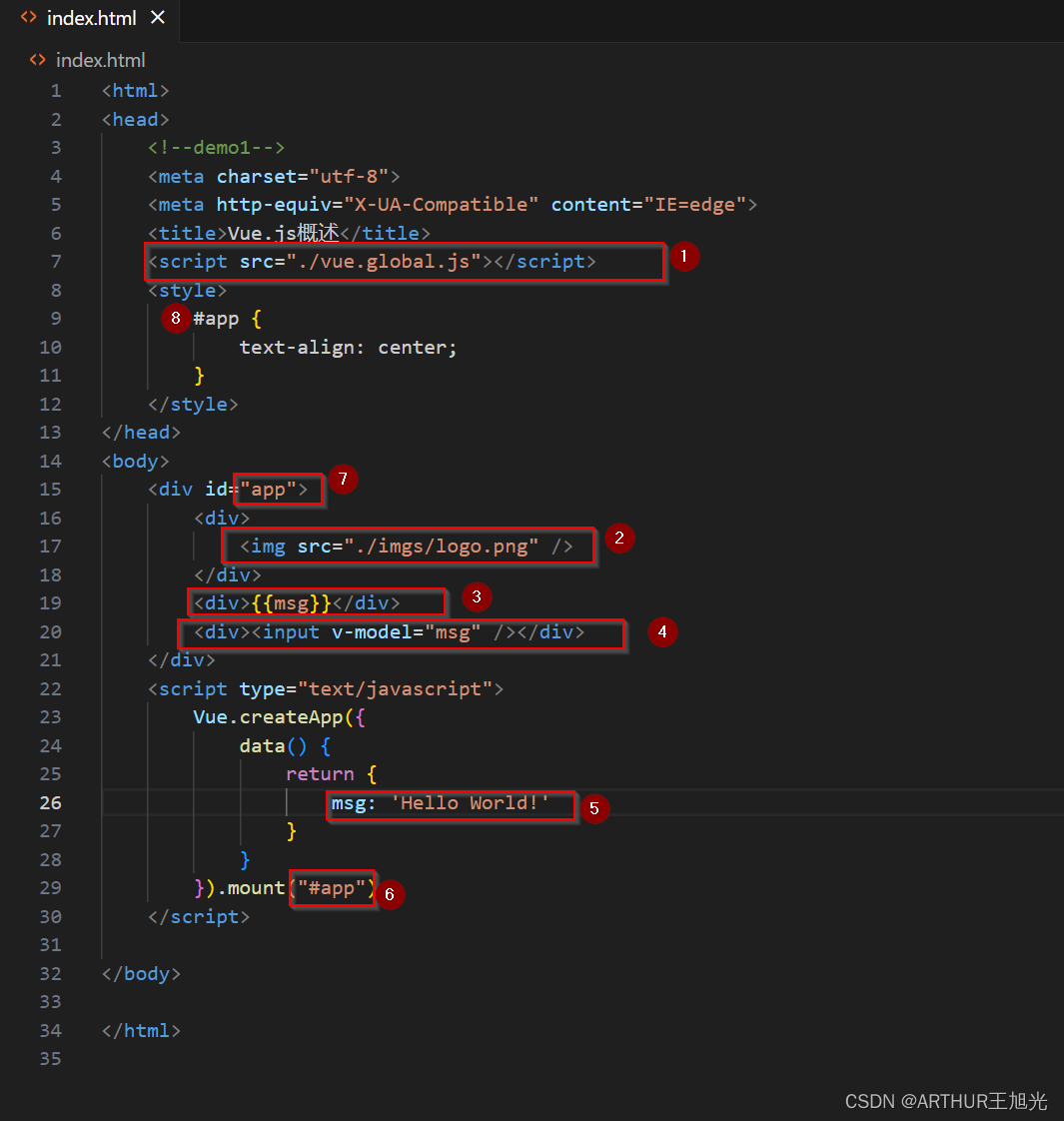Click the CSDN @ARTHUR王旭光 watermark link
Viewport: 1064px width, 1121px height.
(x=945, y=1101)
